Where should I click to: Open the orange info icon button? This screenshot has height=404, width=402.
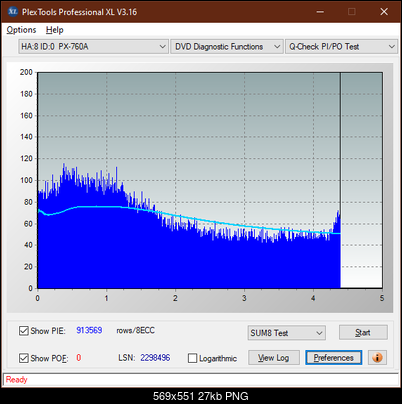pyautogui.click(x=377, y=358)
